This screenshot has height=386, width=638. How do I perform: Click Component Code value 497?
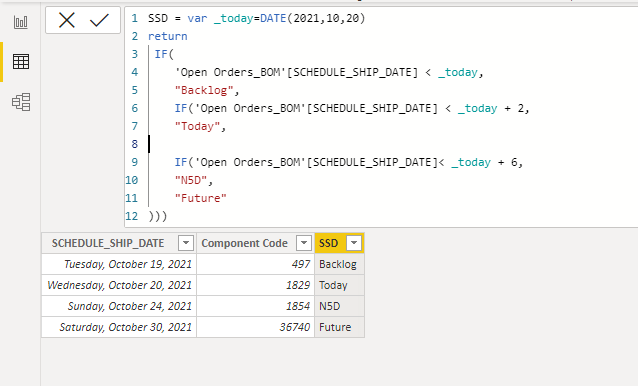[256, 264]
